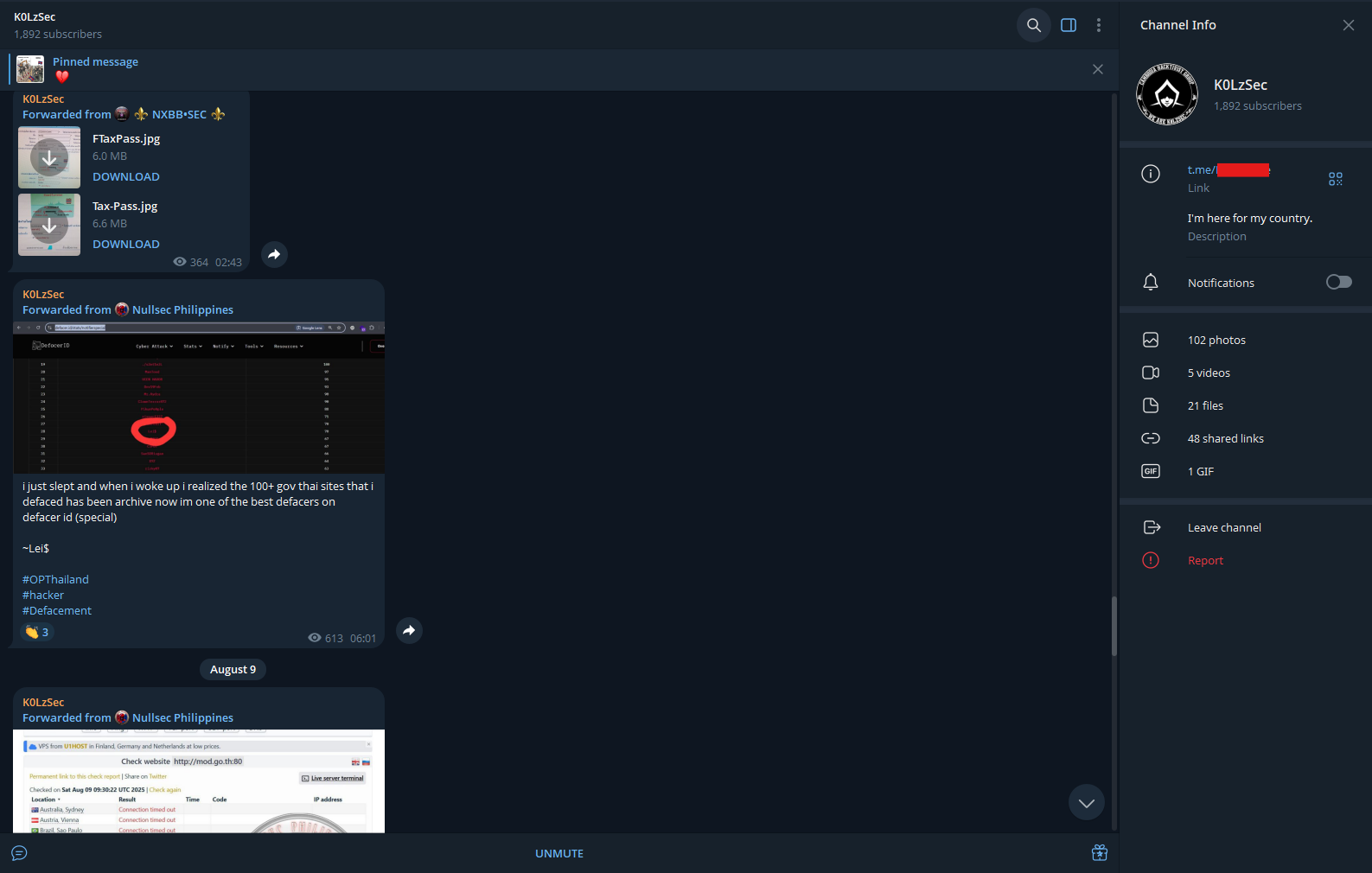The width and height of the screenshot is (1372, 873).
Task: Toggle the side panel layout icon
Action: tap(1069, 25)
